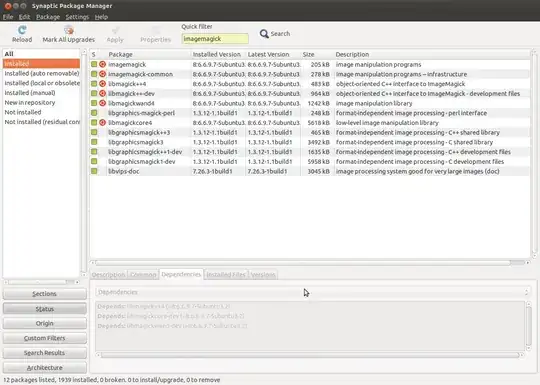Image resolution: width=540 pixels, height=385 pixels.
Task: Toggle status box for libgraphics-magick-perl
Action: pyautogui.click(x=94, y=113)
